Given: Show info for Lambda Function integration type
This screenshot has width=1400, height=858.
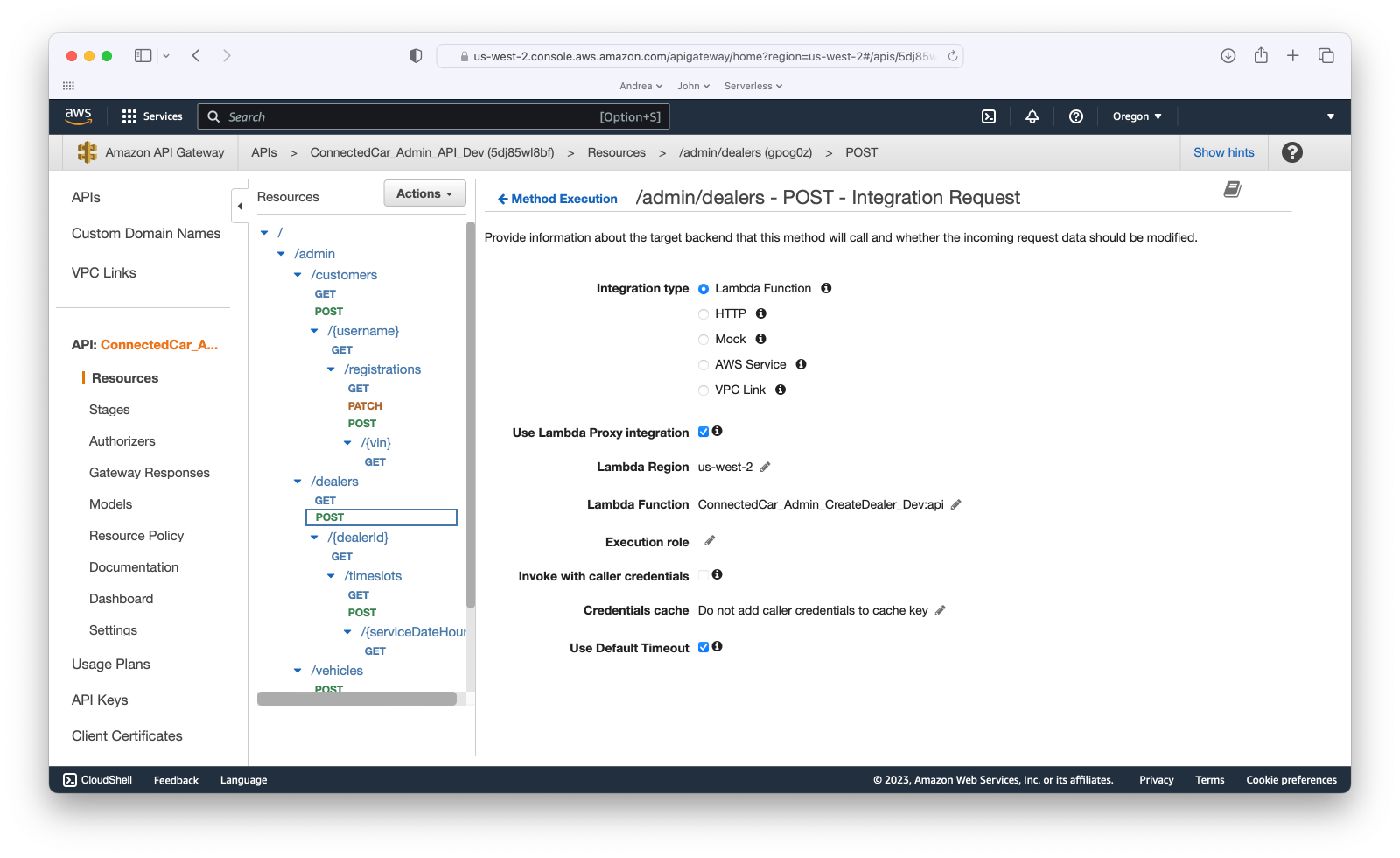Looking at the screenshot, I should 826,288.
